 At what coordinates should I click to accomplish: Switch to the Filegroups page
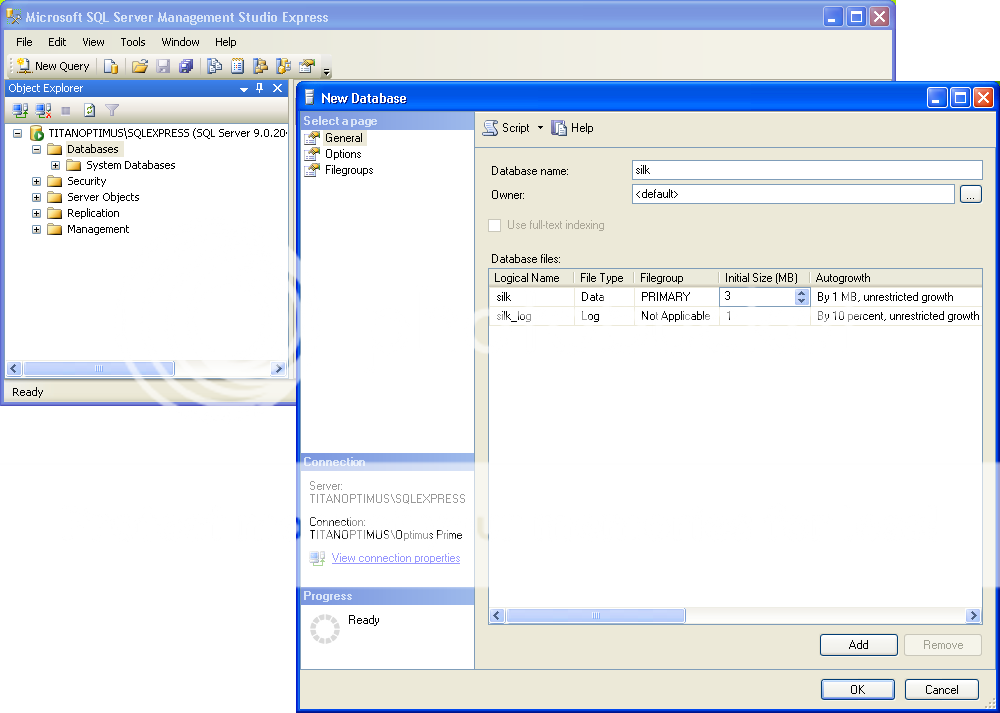click(349, 170)
